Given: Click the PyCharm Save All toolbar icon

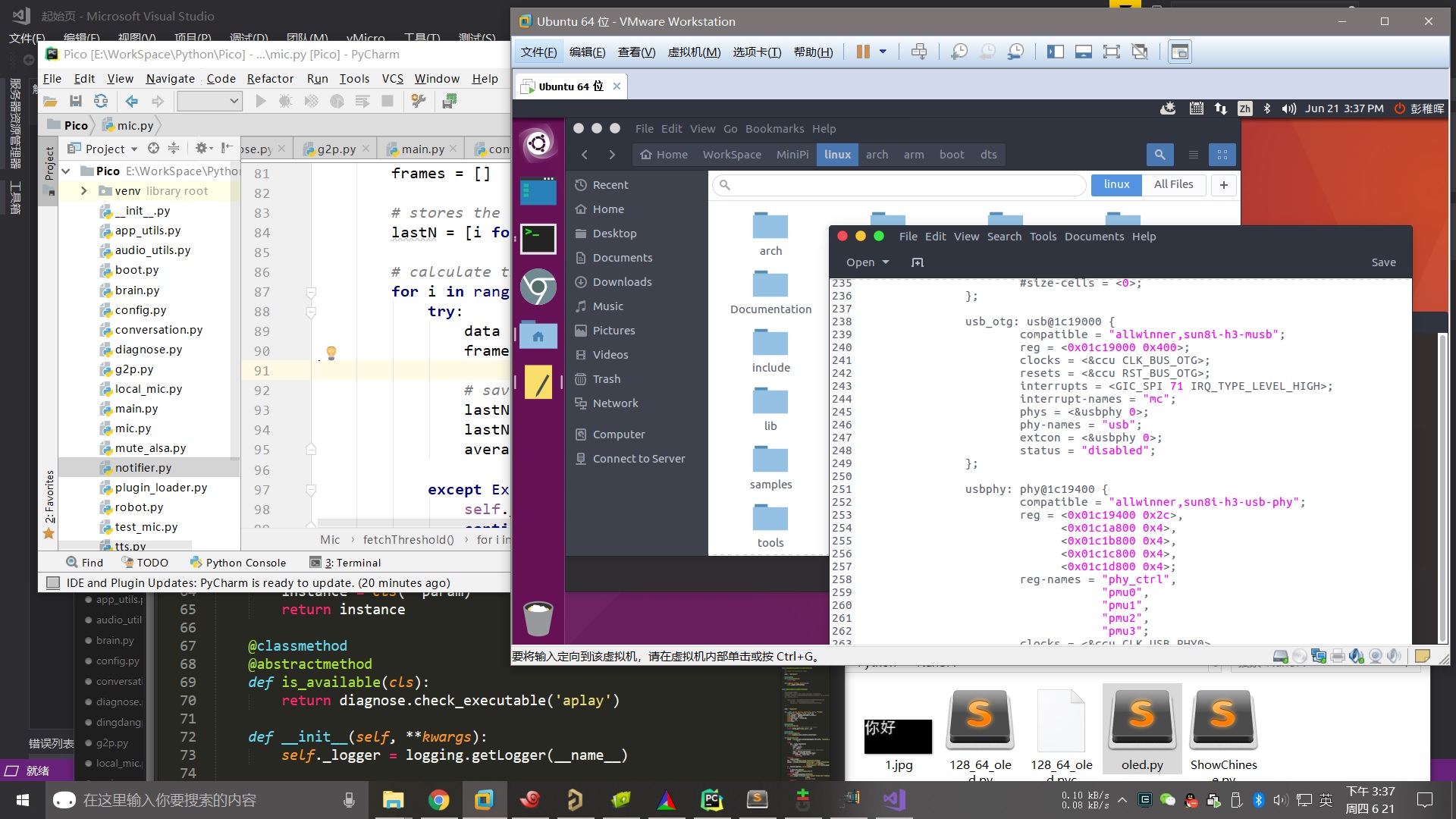Looking at the screenshot, I should [x=75, y=101].
